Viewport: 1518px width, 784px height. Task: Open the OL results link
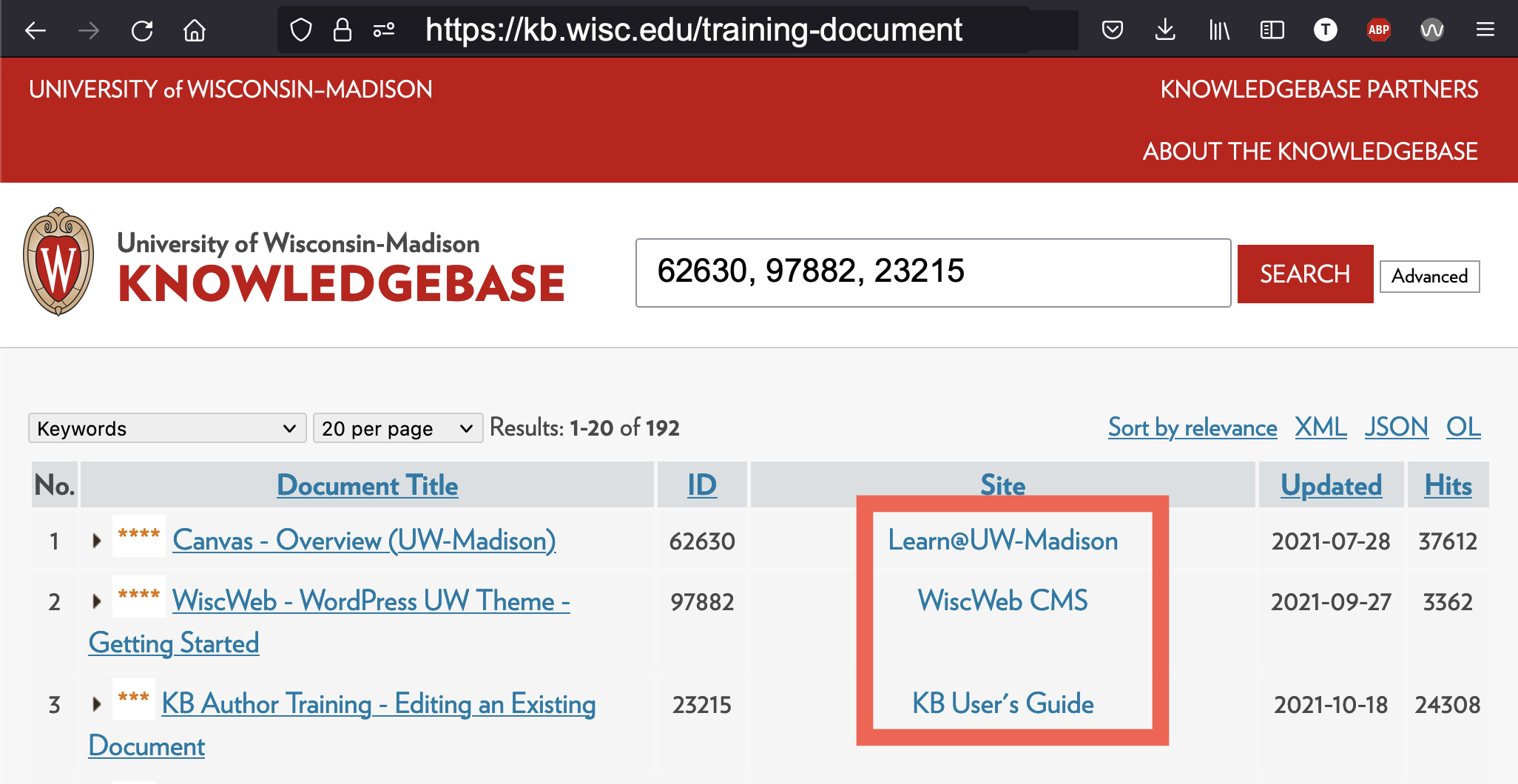click(1463, 428)
